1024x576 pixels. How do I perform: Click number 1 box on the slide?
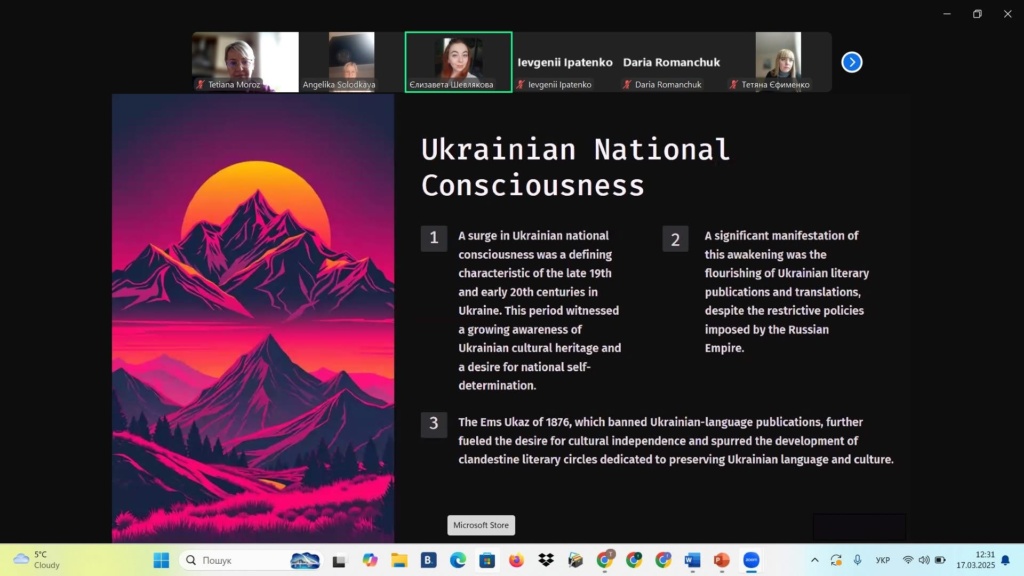[434, 238]
